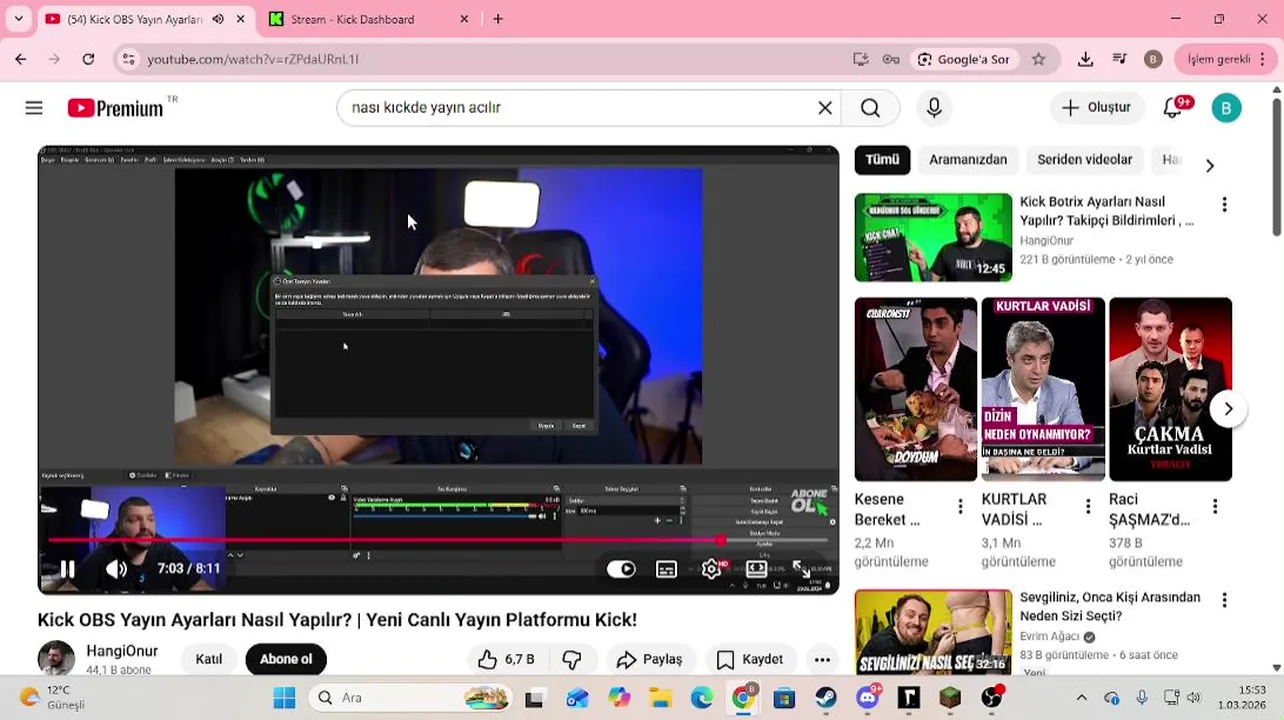The width and height of the screenshot is (1284, 720).
Task: Select the Seriden videolar chip
Action: (1085, 160)
